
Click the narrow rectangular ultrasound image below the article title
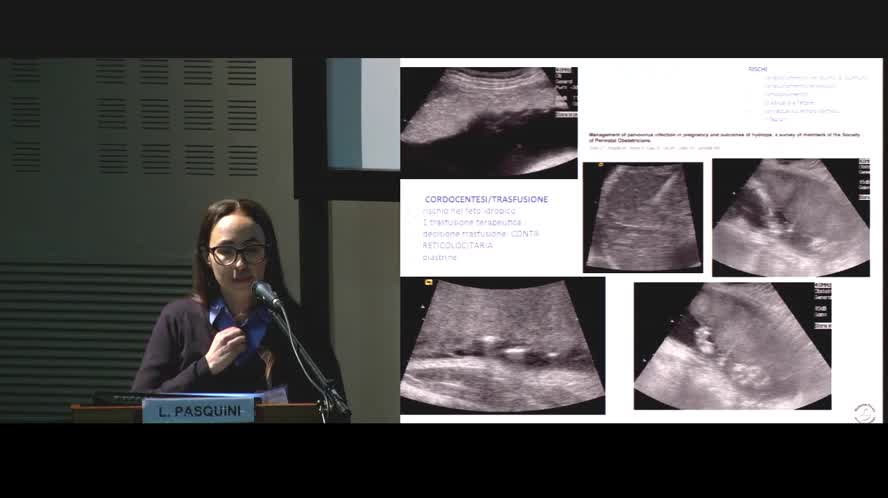(643, 218)
